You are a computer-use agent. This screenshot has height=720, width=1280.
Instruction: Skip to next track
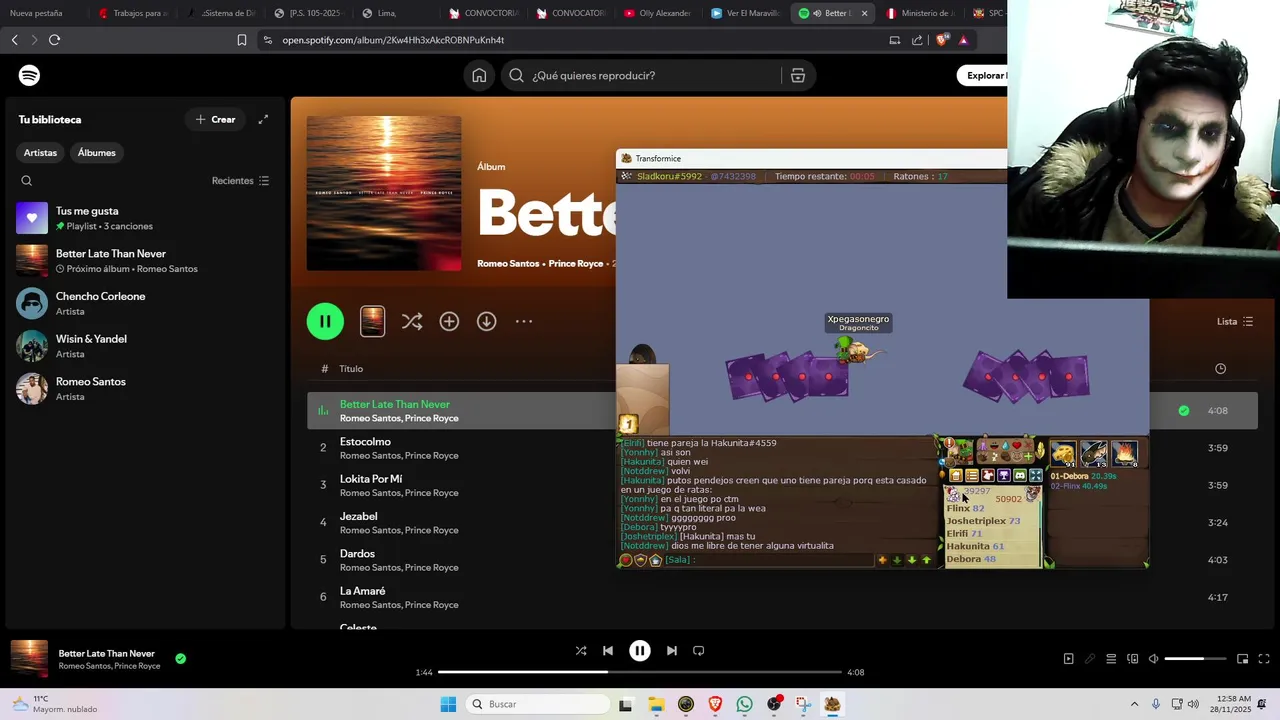[x=672, y=650]
